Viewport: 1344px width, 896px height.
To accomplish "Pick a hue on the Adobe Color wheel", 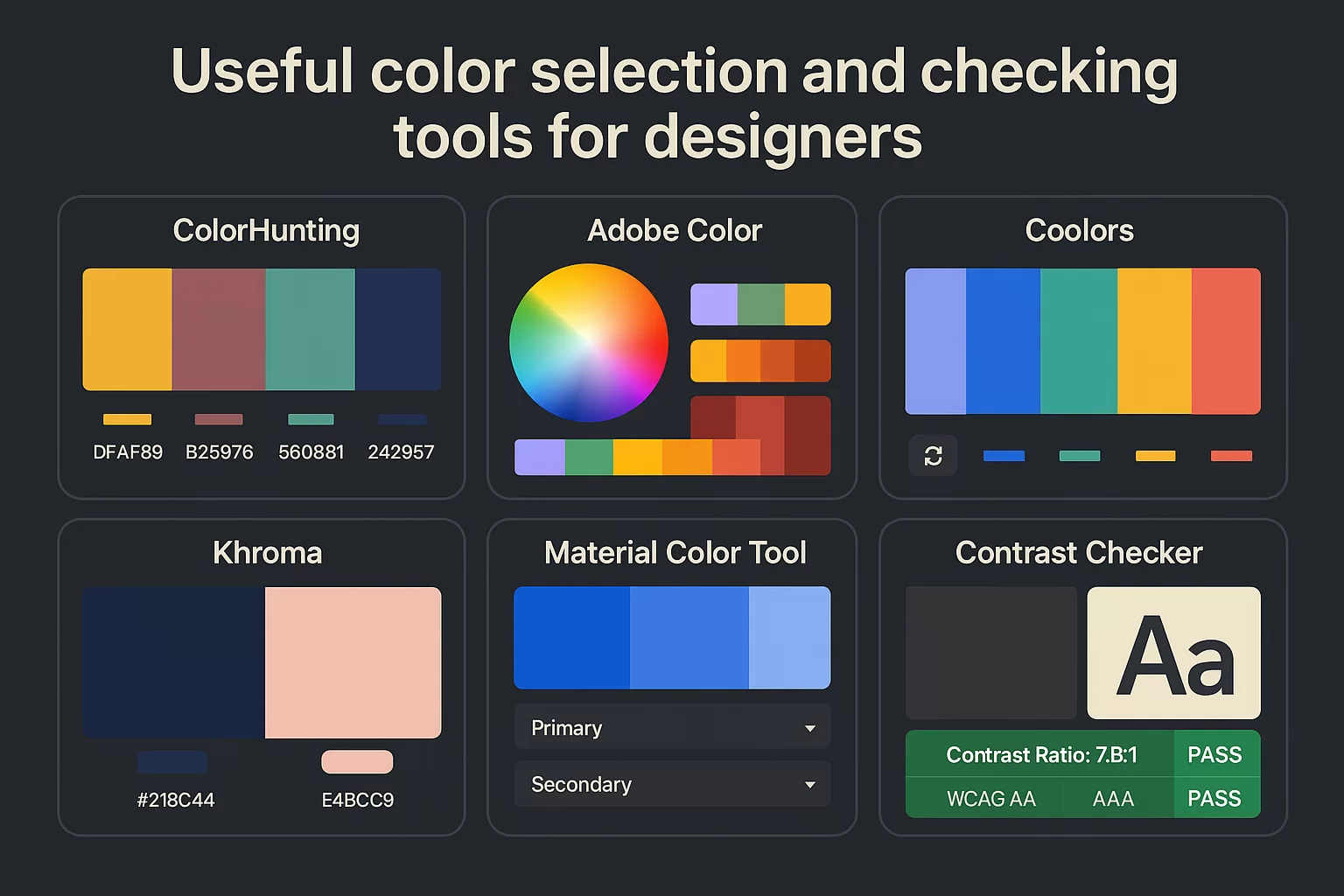I will pos(589,343).
